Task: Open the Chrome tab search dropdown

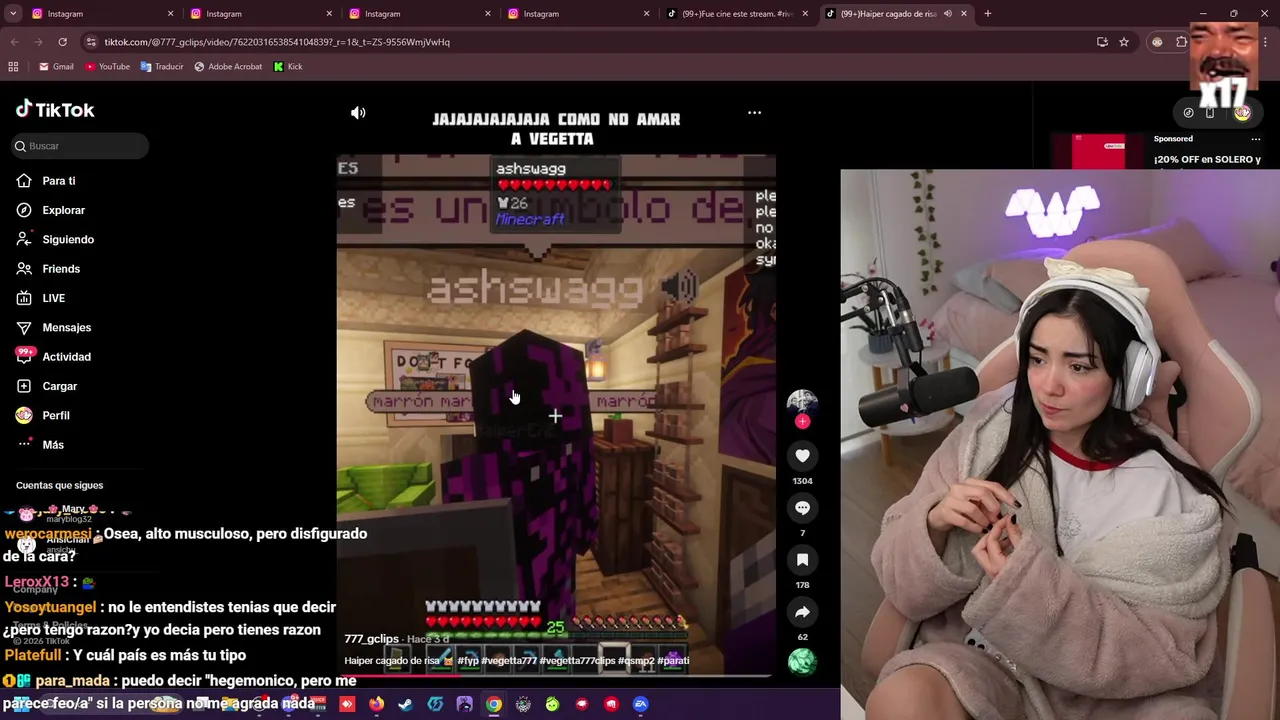Action: coord(13,14)
